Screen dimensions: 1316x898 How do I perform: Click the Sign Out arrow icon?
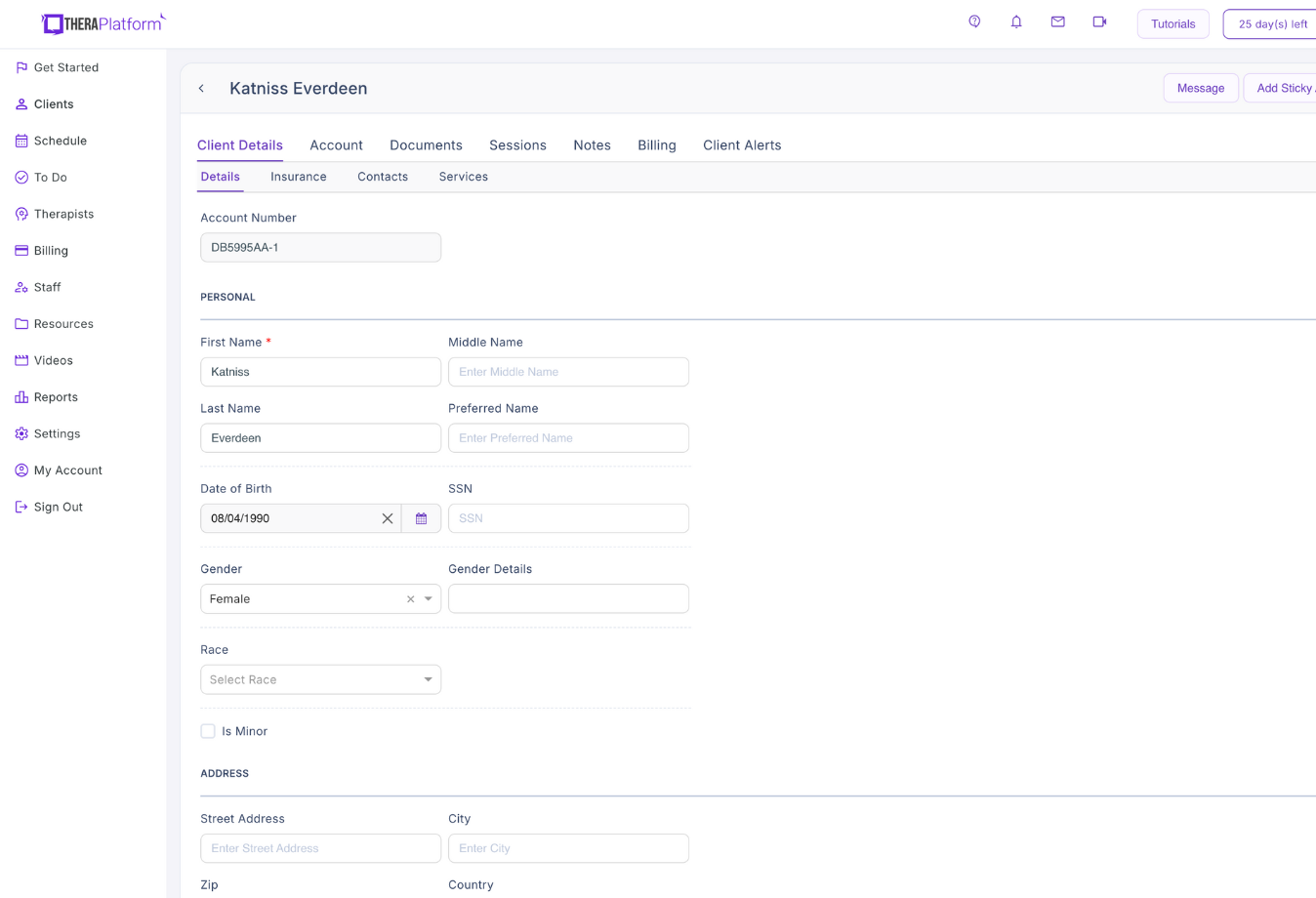(x=21, y=507)
